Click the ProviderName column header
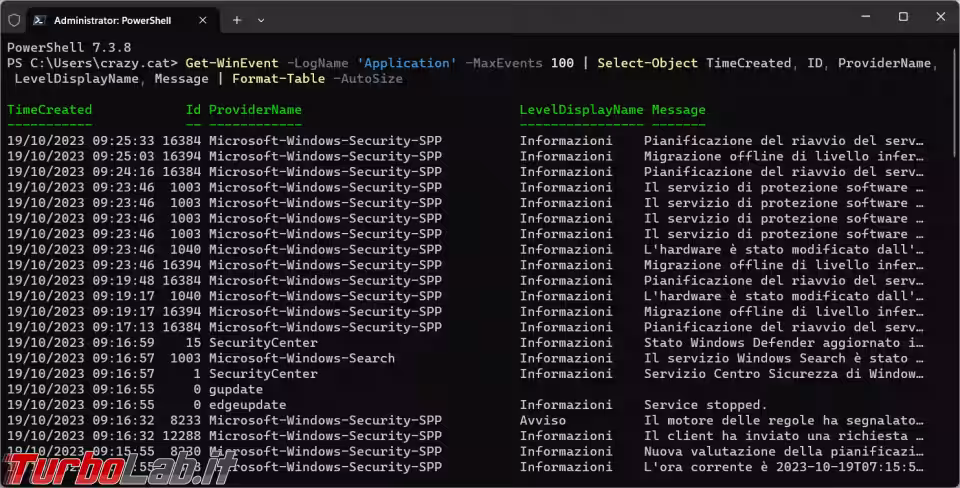Screen dimensions: 960x488 coord(255,110)
